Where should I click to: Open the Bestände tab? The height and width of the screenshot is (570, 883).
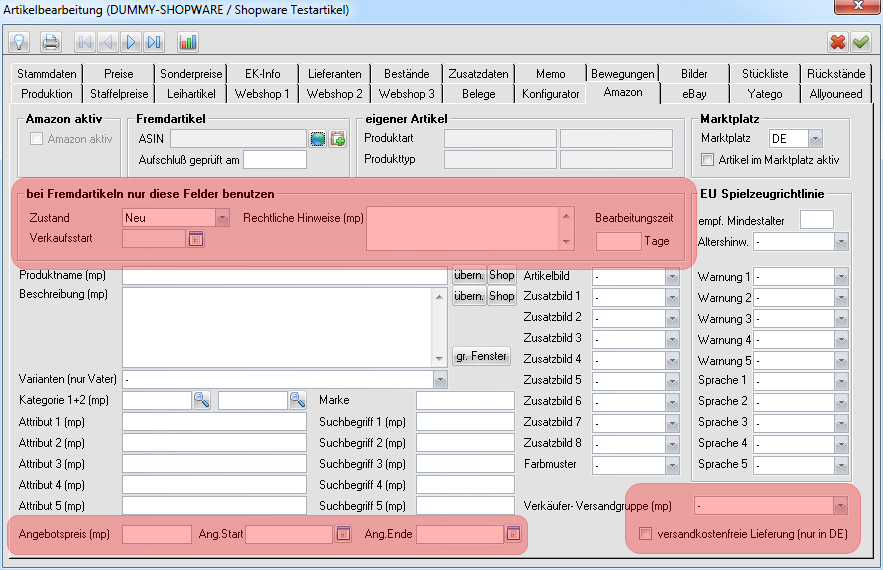coord(407,74)
